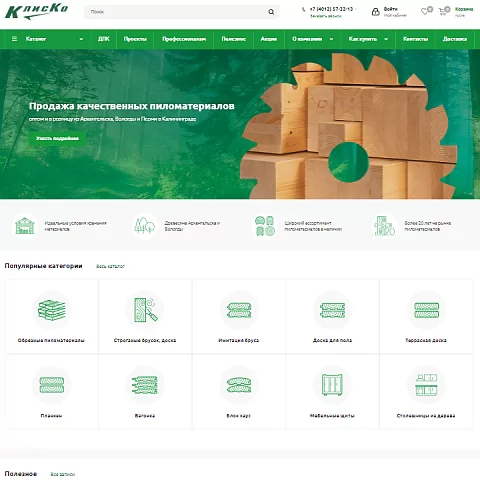
Task: Open the Полезное menu item
Action: (233, 39)
